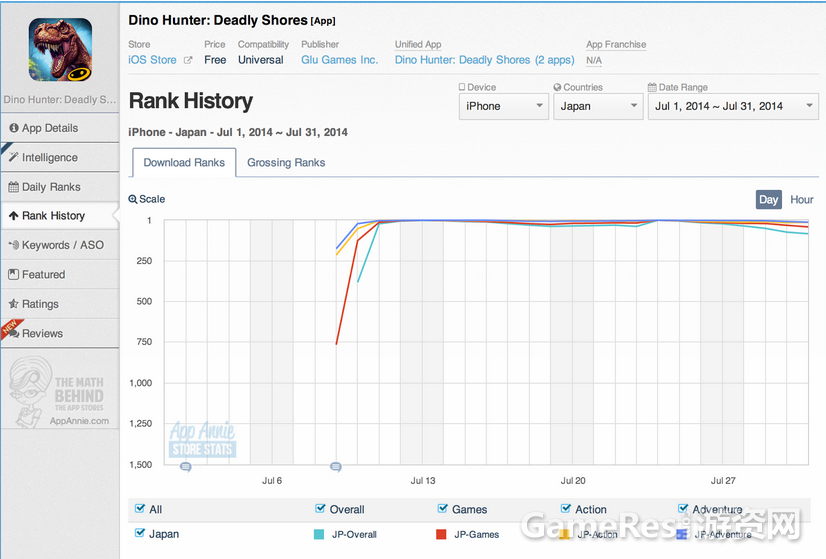
Task: Select Rank History in the sidebar
Action: (x=60, y=215)
